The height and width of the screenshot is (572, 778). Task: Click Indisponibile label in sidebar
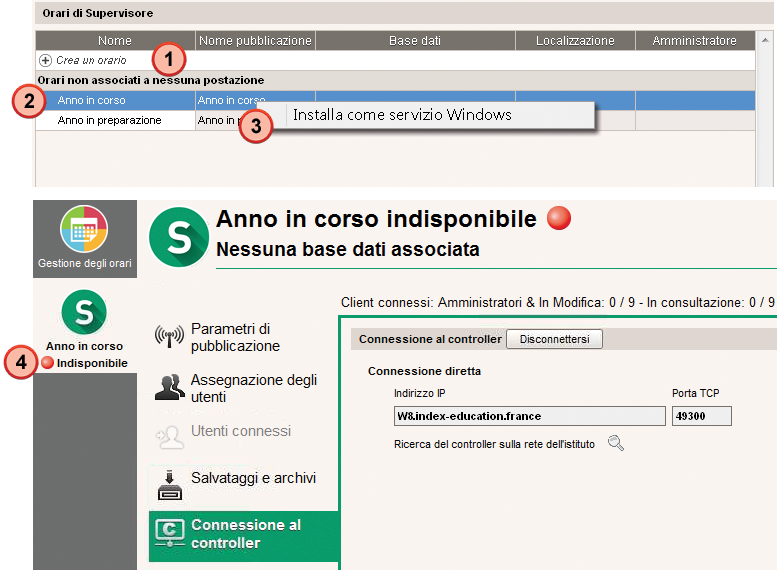(92, 363)
